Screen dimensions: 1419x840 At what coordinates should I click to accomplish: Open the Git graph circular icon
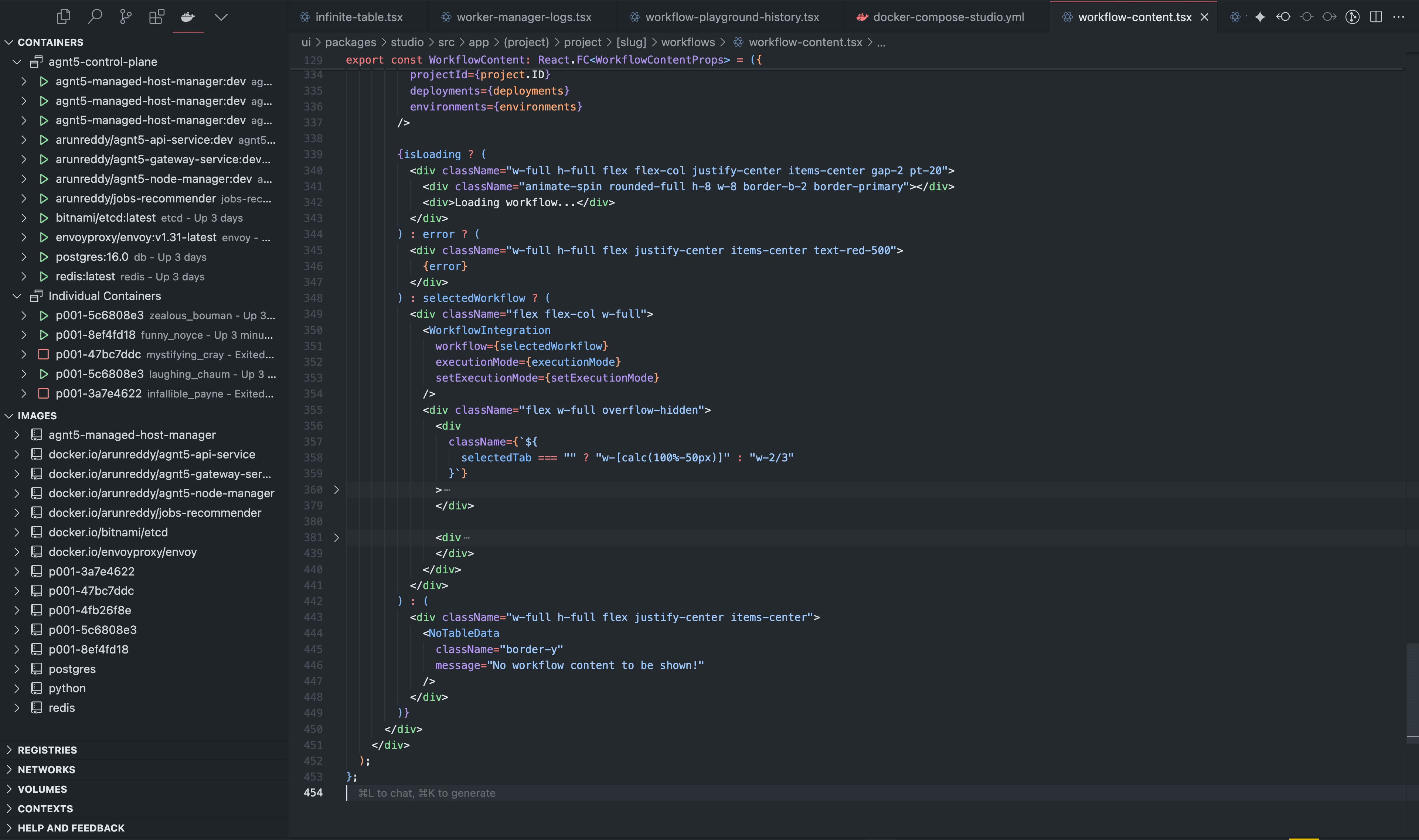(x=1353, y=17)
